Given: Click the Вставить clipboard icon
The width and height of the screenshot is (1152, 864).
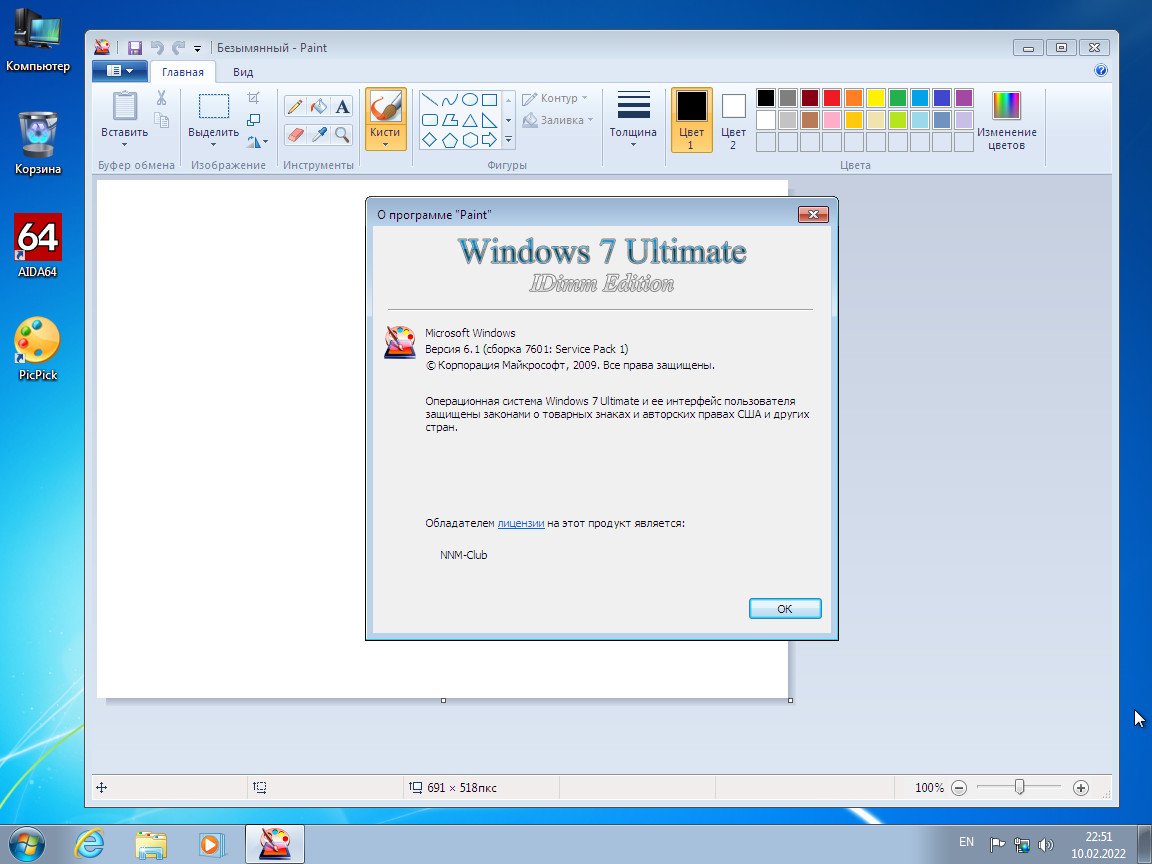Looking at the screenshot, I should coord(125,106).
